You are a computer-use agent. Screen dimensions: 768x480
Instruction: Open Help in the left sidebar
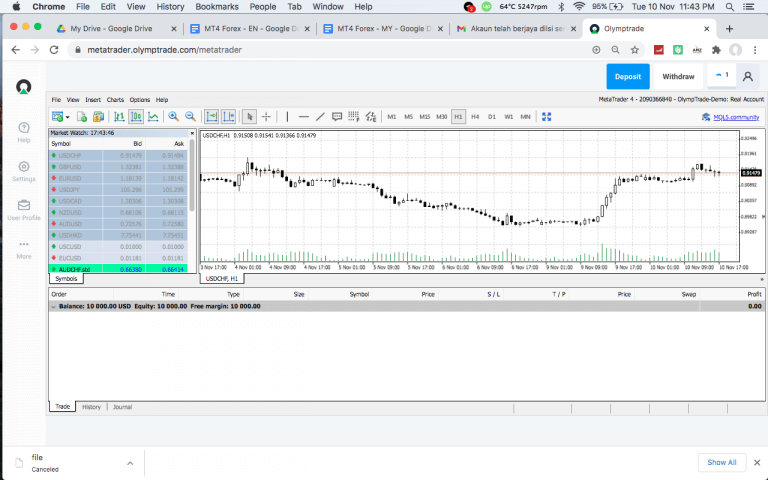tap(24, 132)
